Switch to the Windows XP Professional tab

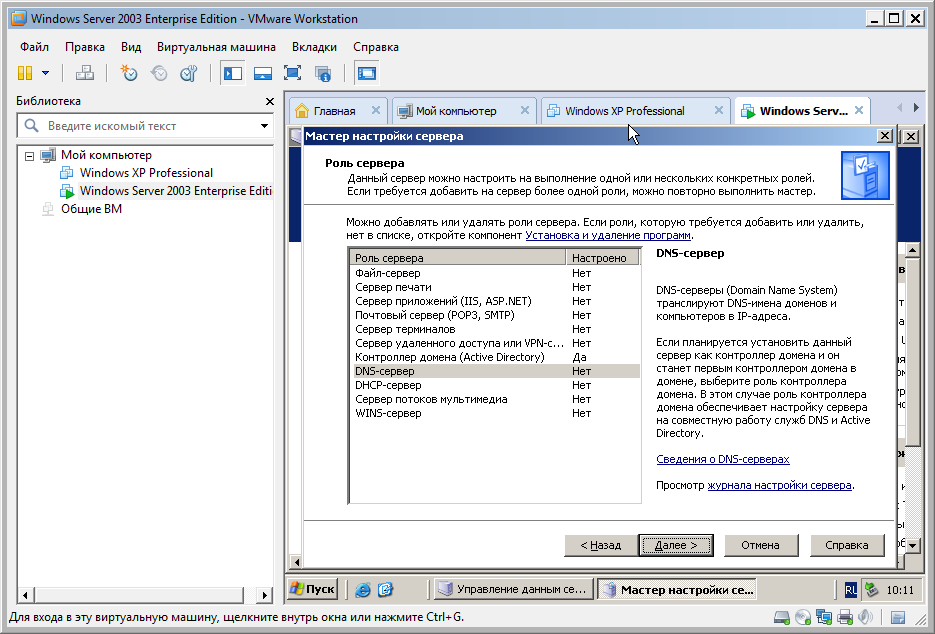[x=624, y=111]
